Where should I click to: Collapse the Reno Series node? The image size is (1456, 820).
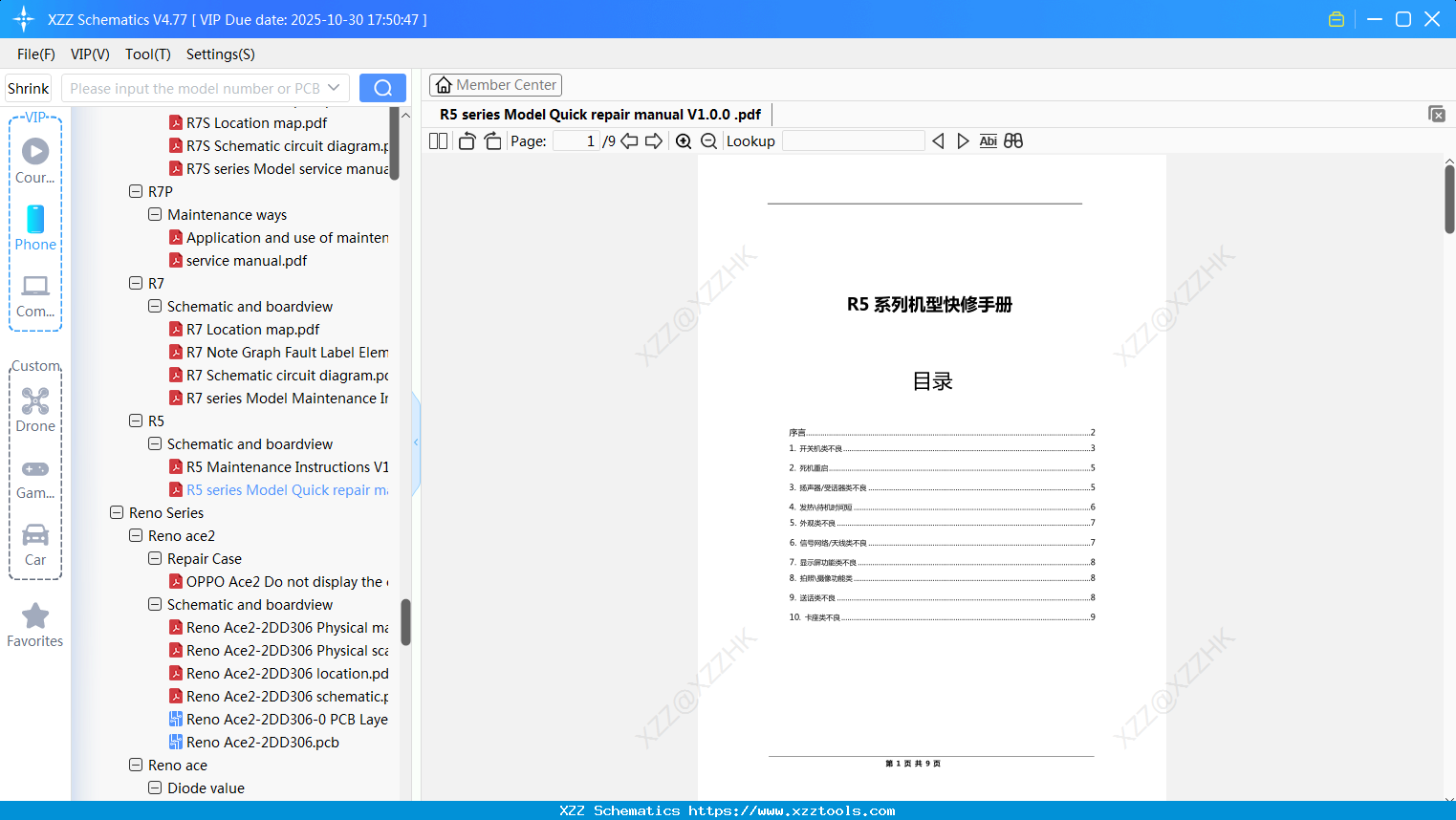tap(116, 512)
